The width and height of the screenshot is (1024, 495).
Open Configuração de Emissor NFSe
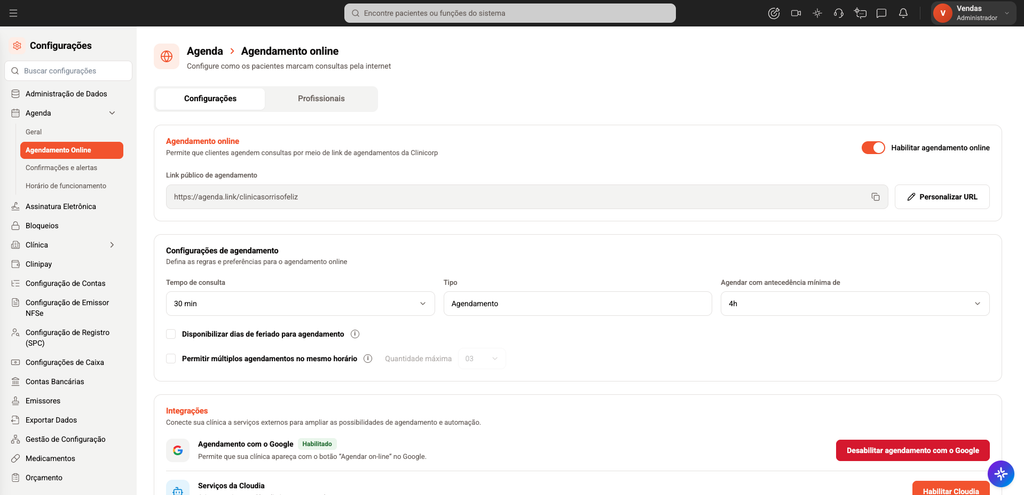[x=67, y=308]
